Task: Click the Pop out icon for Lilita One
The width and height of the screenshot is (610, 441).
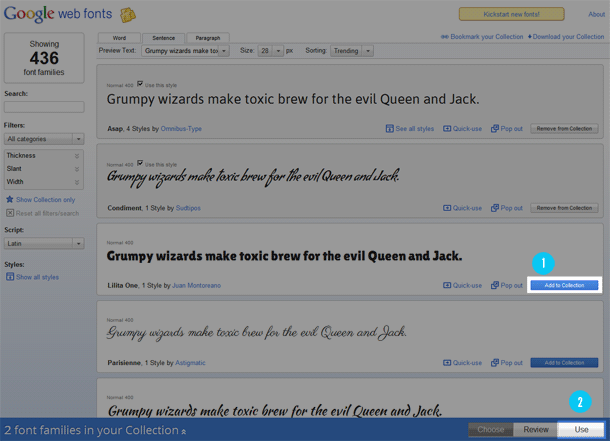Action: tap(495, 285)
